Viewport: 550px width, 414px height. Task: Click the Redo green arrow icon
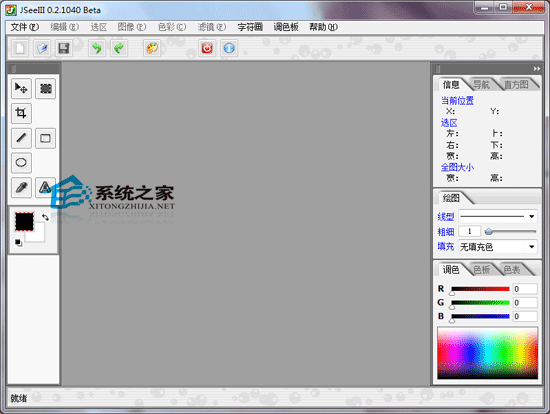119,48
